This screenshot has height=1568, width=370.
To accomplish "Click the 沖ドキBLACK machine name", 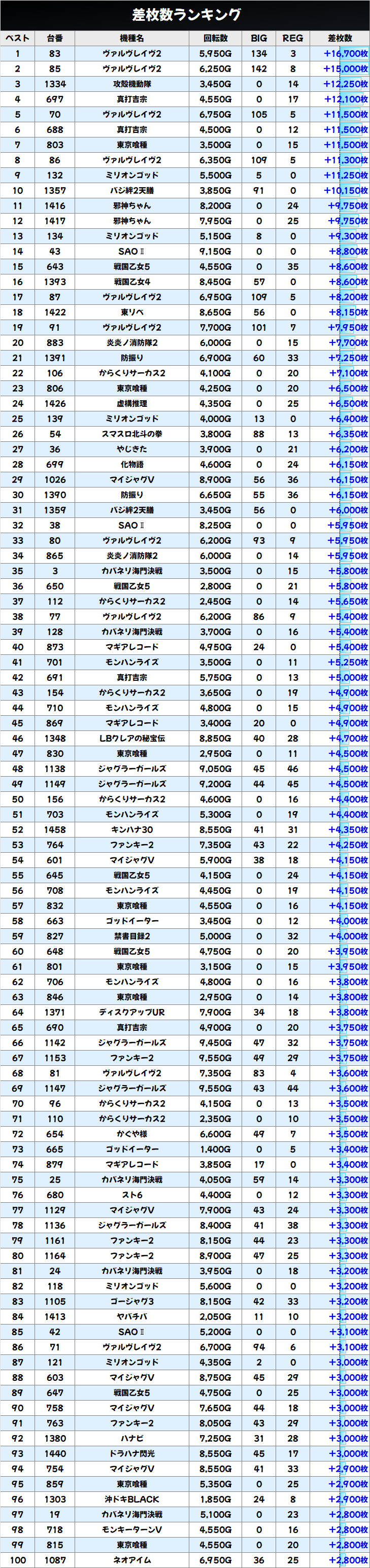I will (132, 1499).
